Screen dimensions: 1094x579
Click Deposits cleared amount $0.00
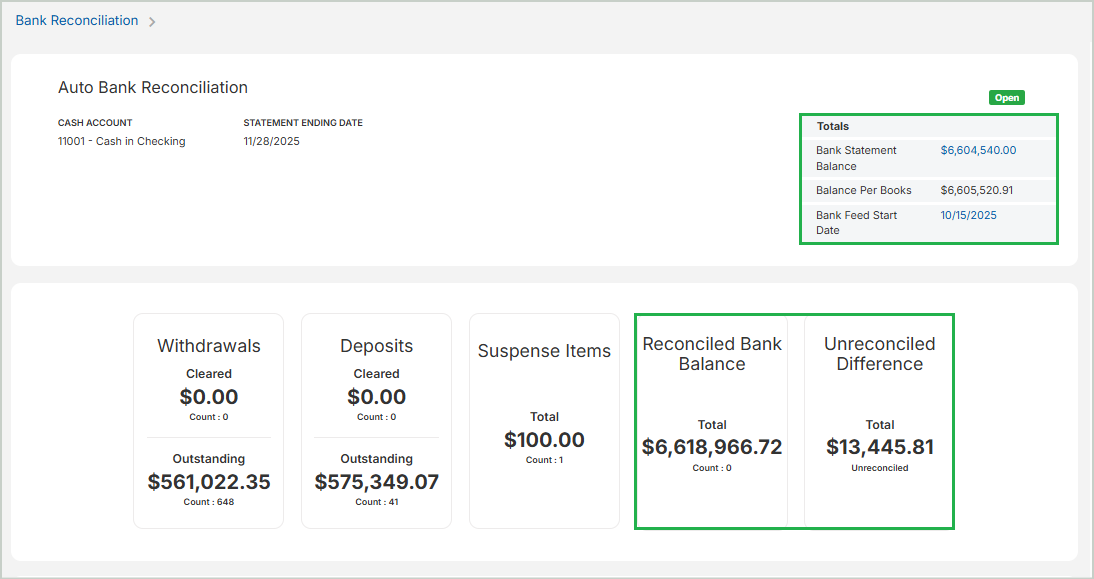[x=376, y=397]
